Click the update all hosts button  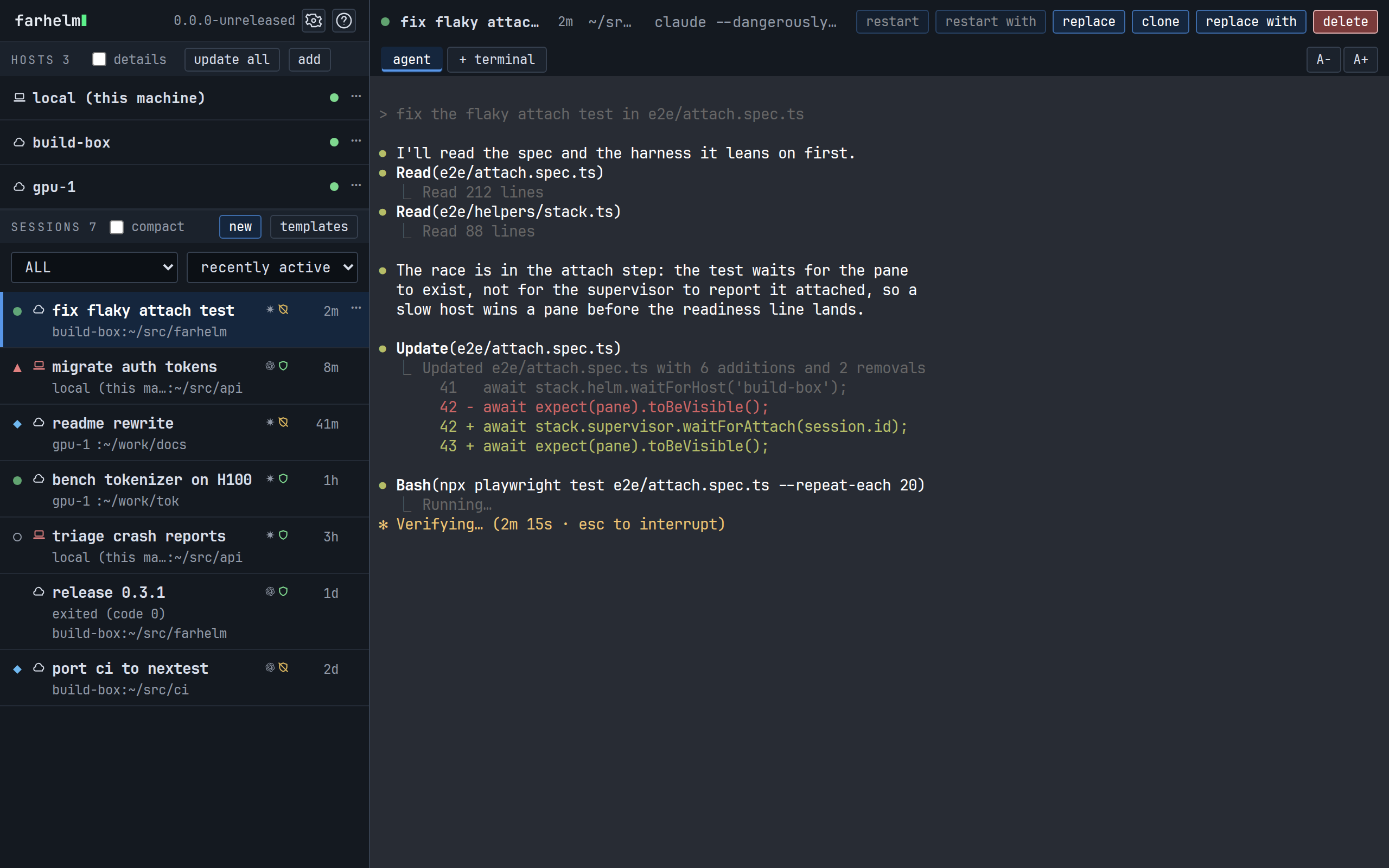[232, 60]
